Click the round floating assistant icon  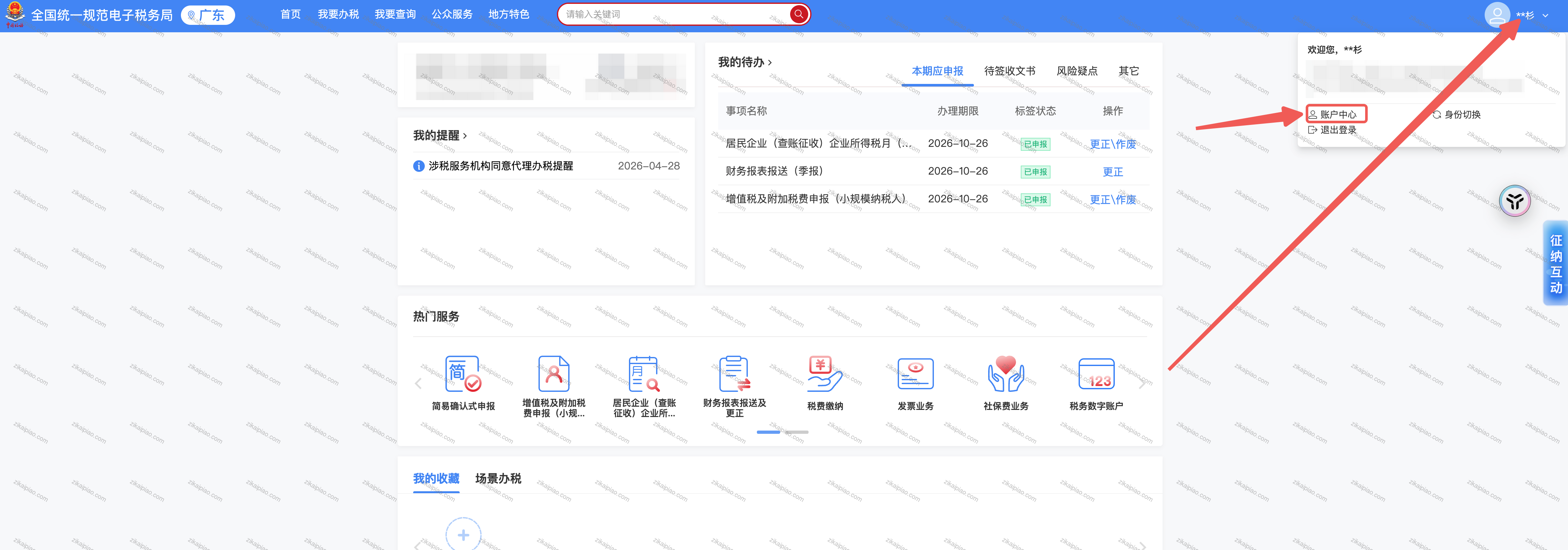click(1514, 201)
